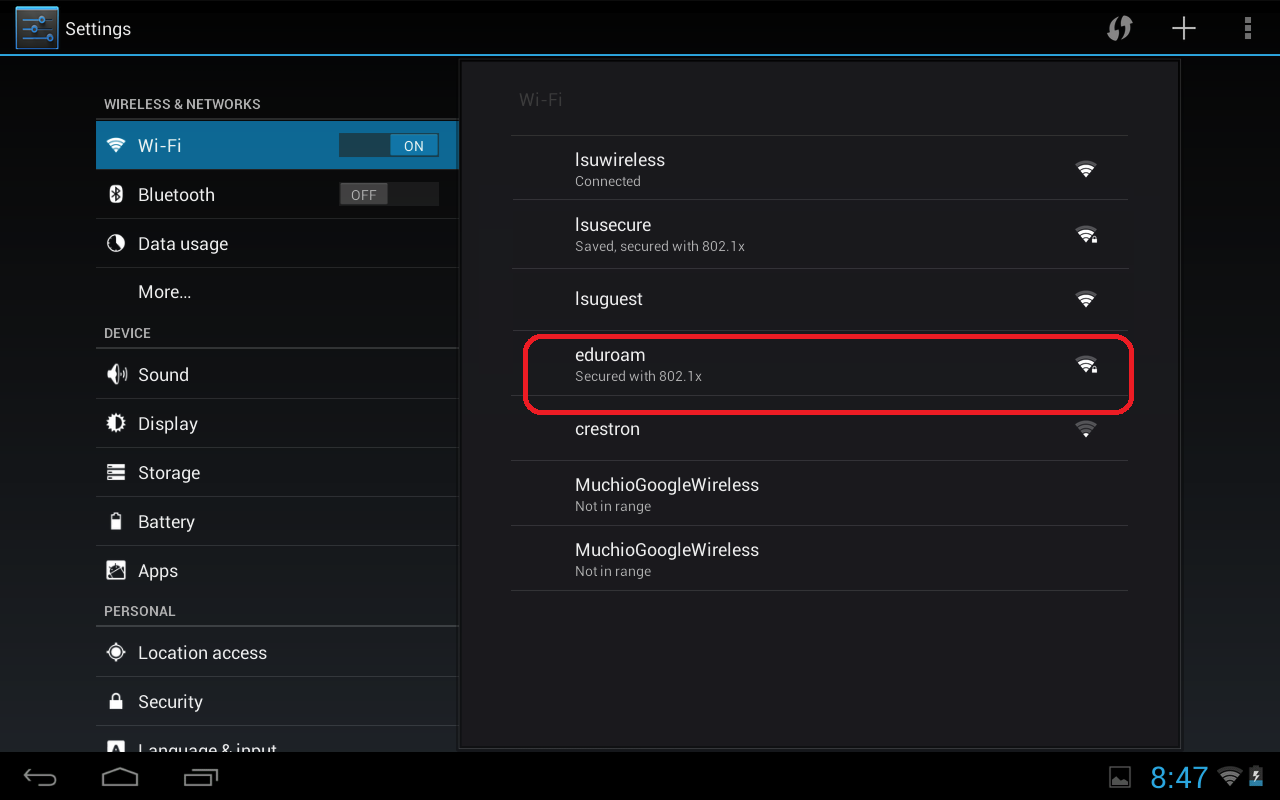Tap lsuwireless signal strength icon
The image size is (1280, 800).
point(1085,169)
